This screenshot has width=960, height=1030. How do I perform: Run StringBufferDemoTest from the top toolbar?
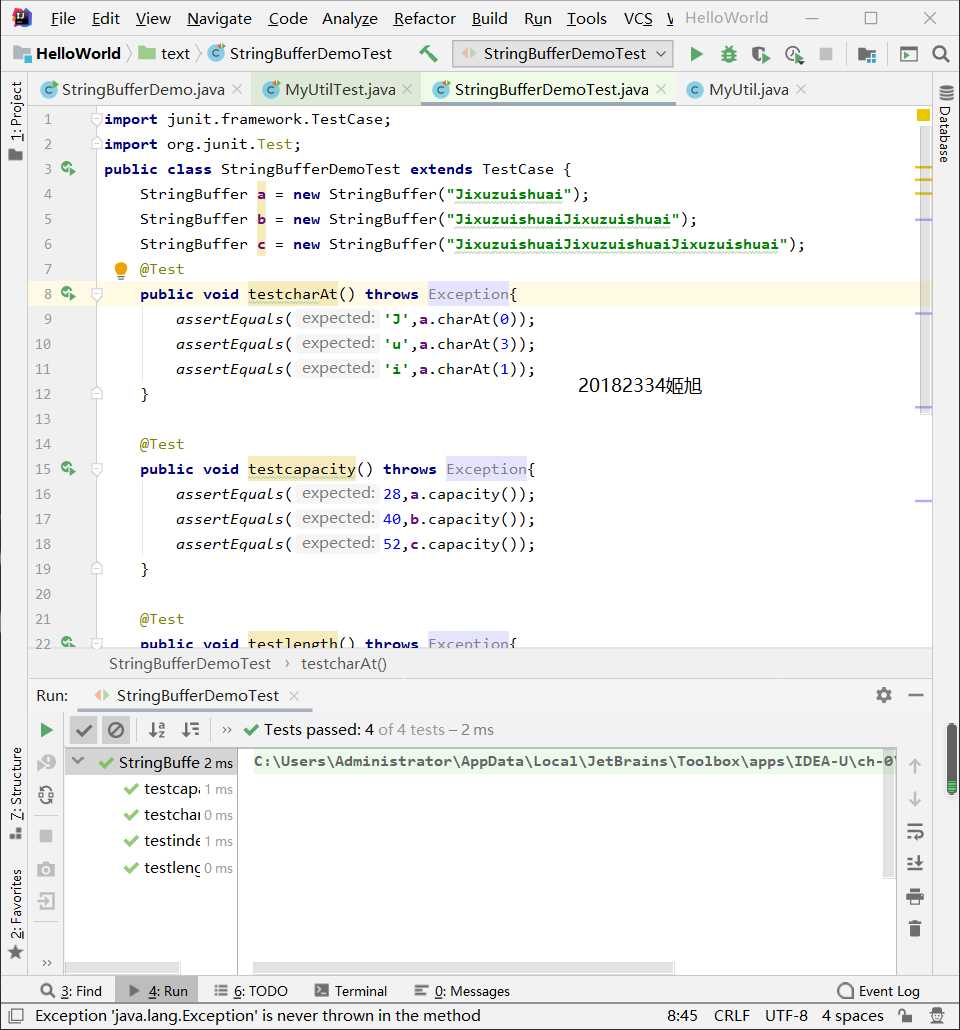[x=696, y=54]
